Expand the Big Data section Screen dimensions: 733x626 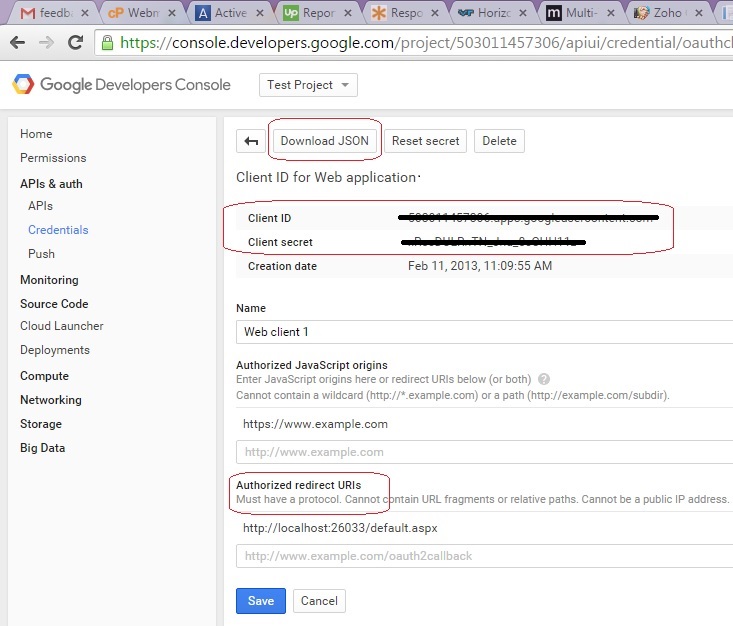43,448
